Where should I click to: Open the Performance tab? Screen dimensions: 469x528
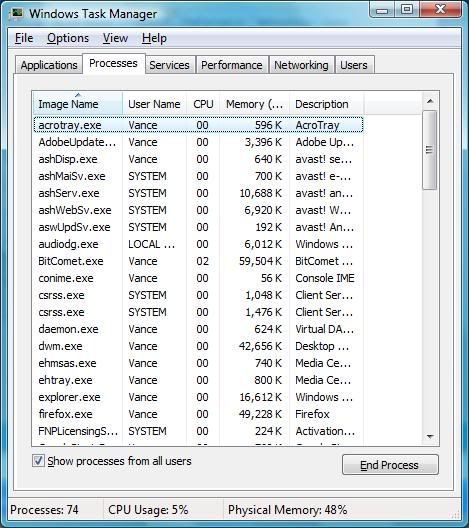(x=232, y=65)
